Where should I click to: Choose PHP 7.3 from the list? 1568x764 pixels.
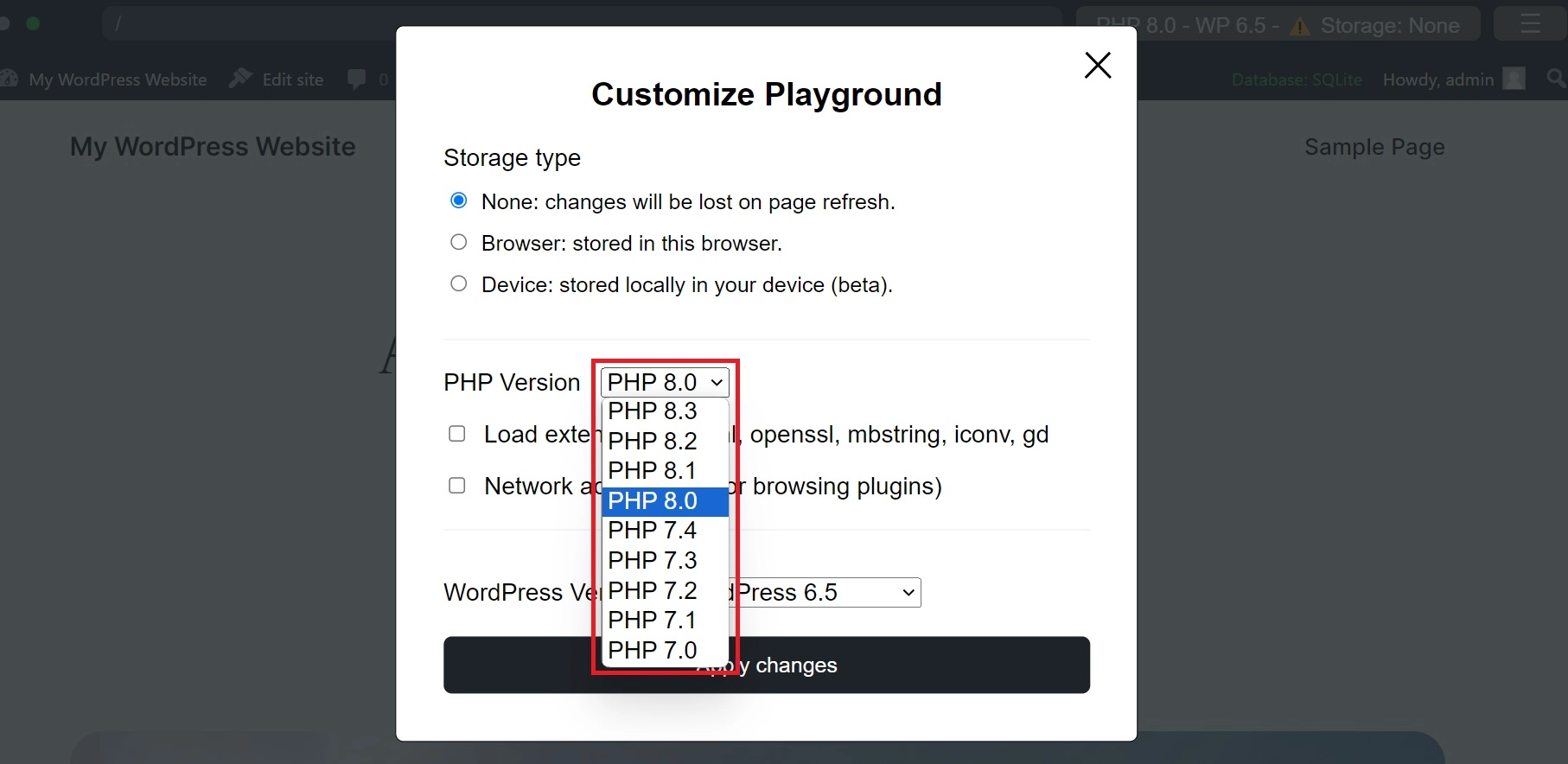665,561
